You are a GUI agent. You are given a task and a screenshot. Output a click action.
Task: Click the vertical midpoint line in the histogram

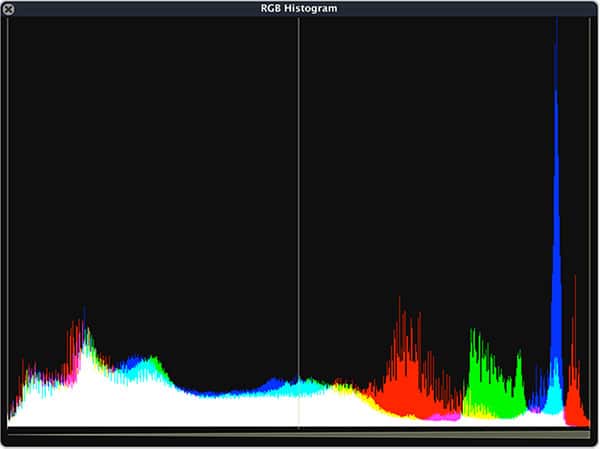pos(299,200)
